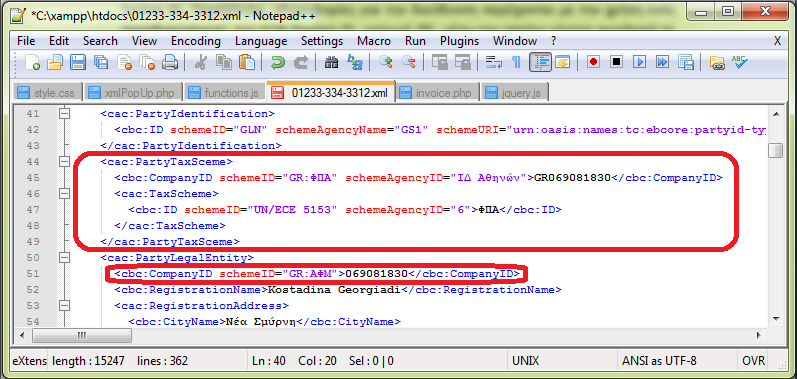This screenshot has height=379, width=797.
Task: Open the Search menu
Action: point(100,41)
